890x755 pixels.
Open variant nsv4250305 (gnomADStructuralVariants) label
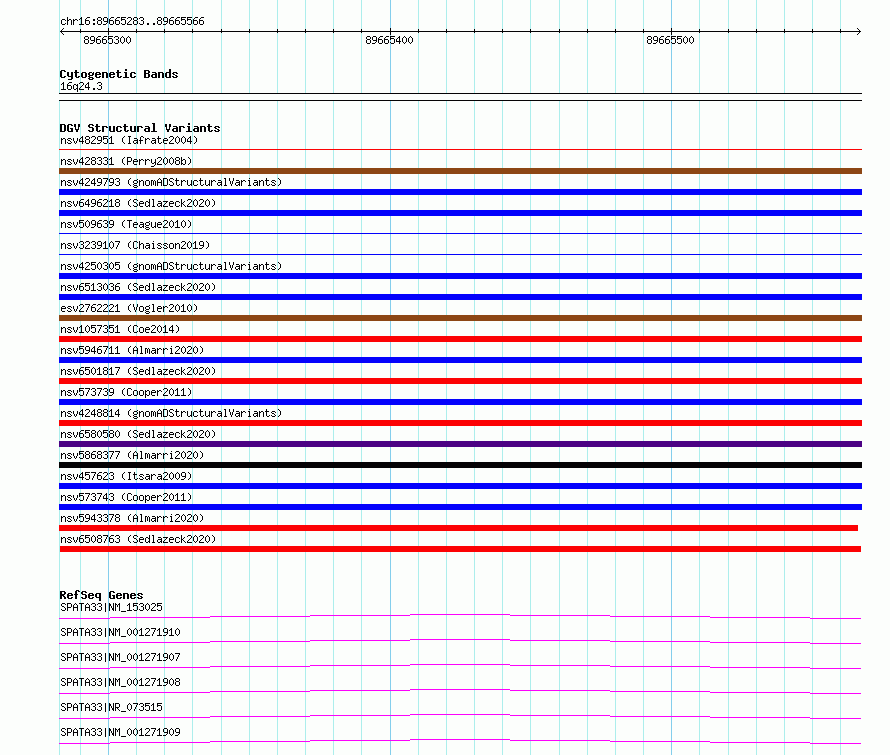point(171,266)
